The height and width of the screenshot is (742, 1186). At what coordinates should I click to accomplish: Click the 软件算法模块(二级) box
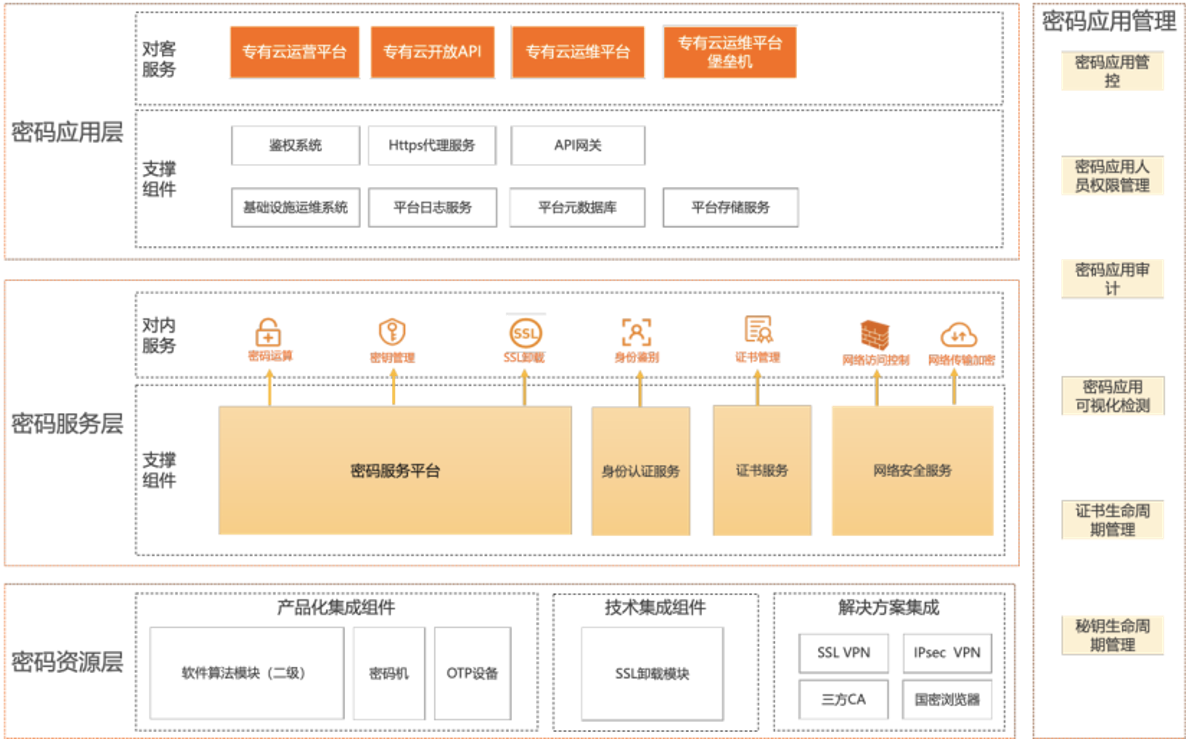tap(247, 672)
